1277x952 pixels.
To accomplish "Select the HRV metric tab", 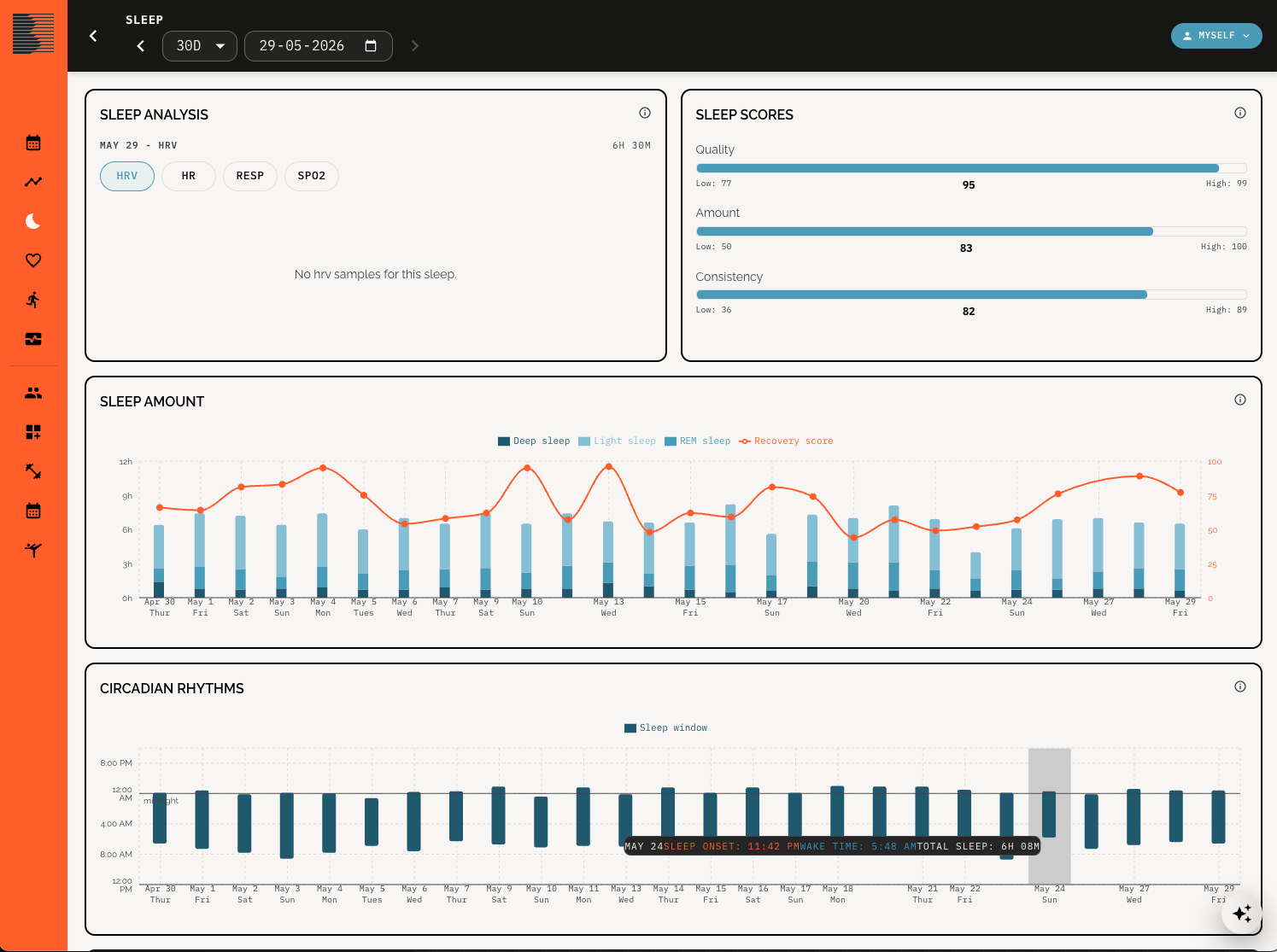I will coord(127,176).
